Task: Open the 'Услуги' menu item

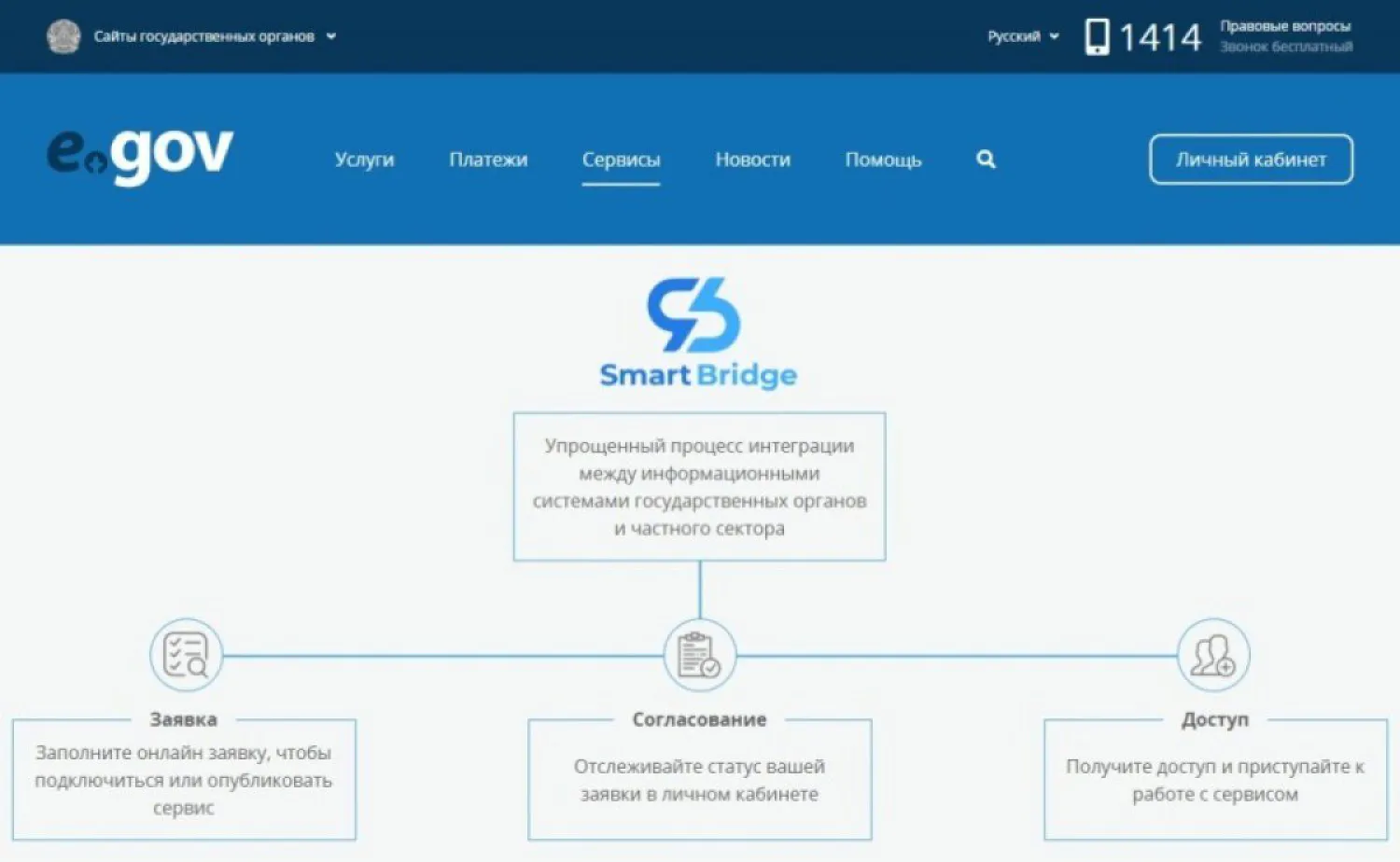Action: (x=364, y=160)
